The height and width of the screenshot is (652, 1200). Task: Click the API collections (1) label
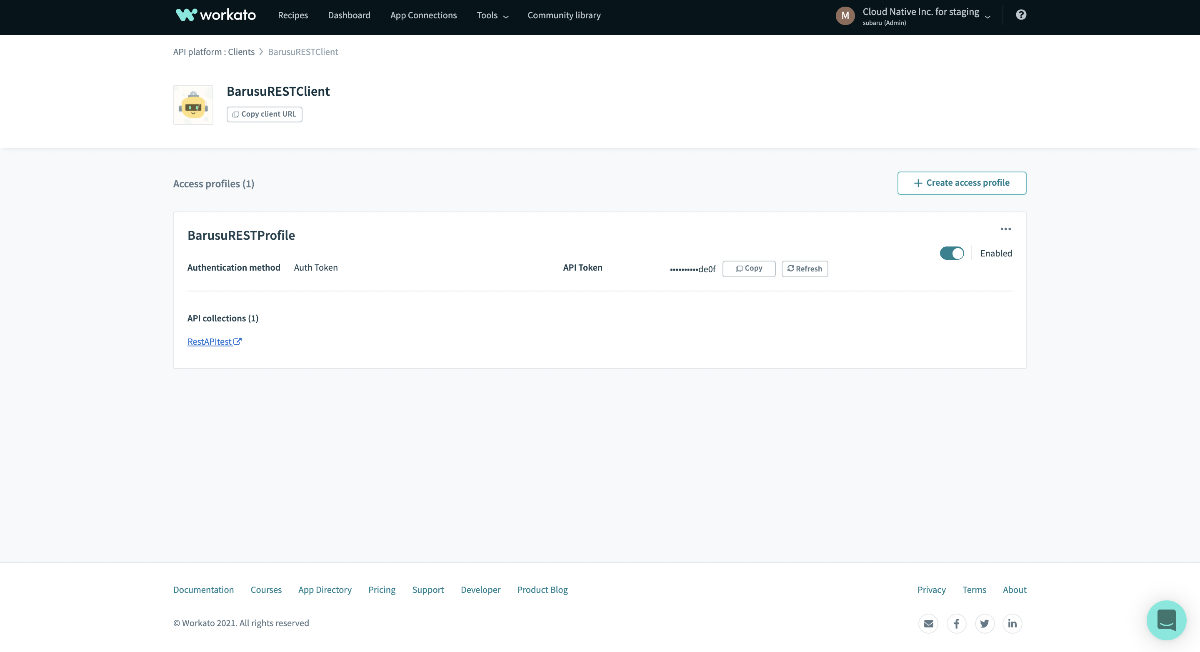click(223, 318)
